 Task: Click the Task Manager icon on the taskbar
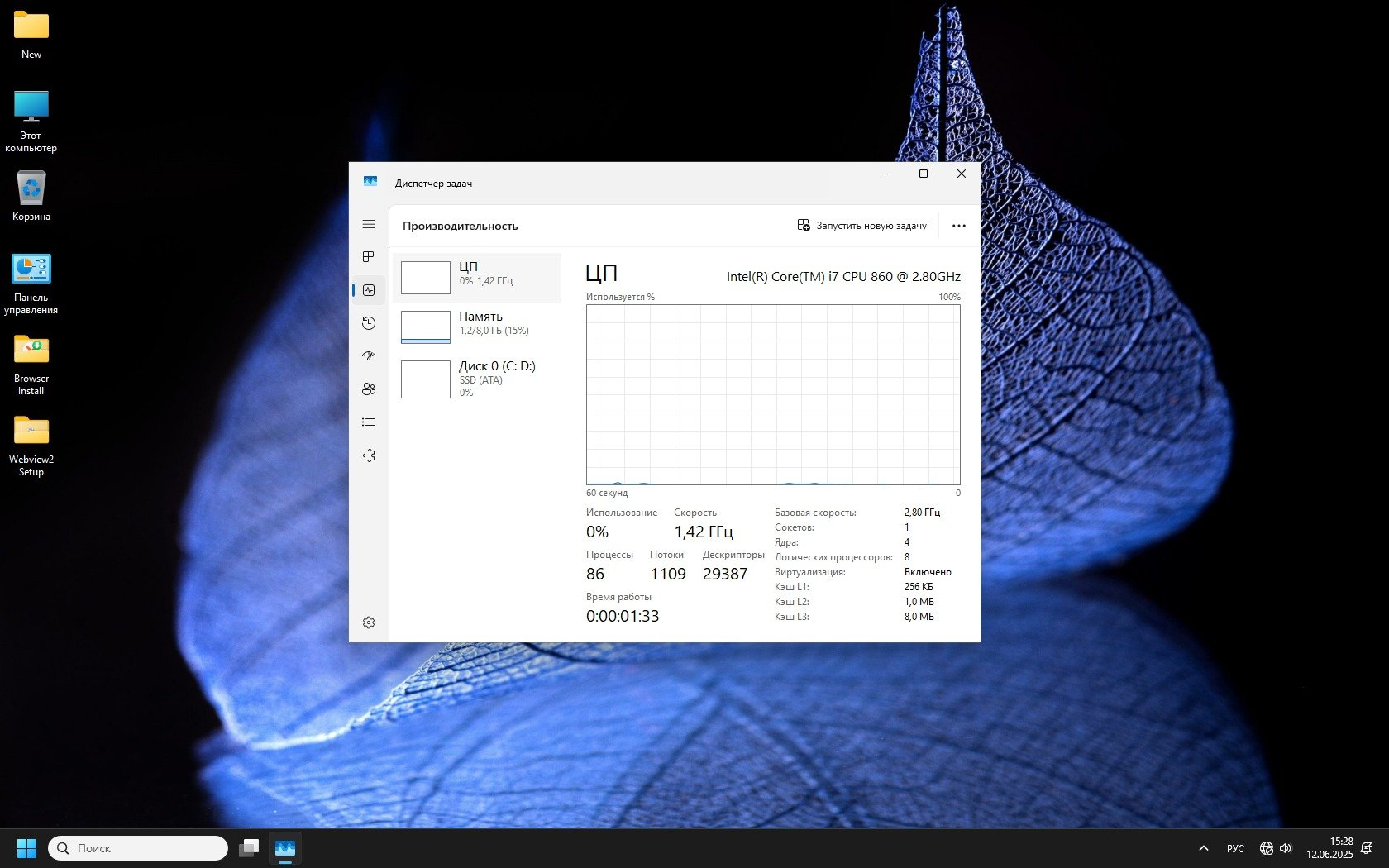pos(284,848)
